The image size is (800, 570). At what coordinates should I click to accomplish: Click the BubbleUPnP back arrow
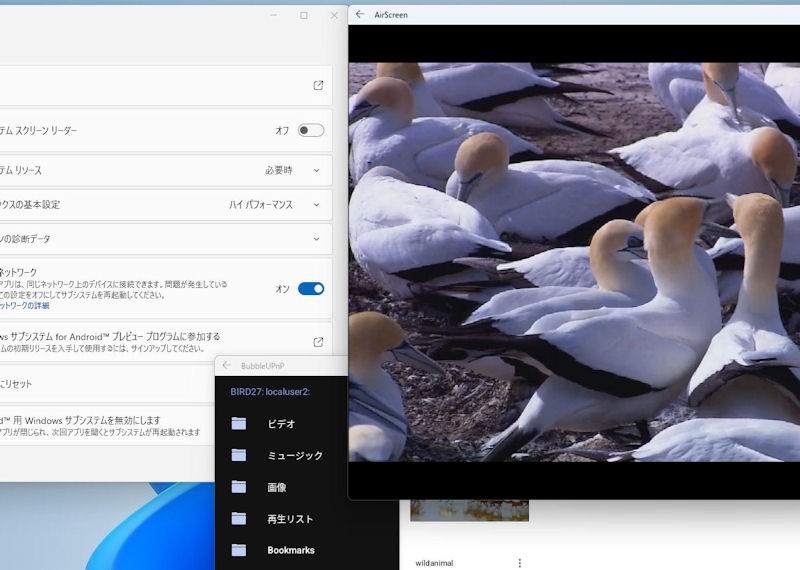[227, 365]
